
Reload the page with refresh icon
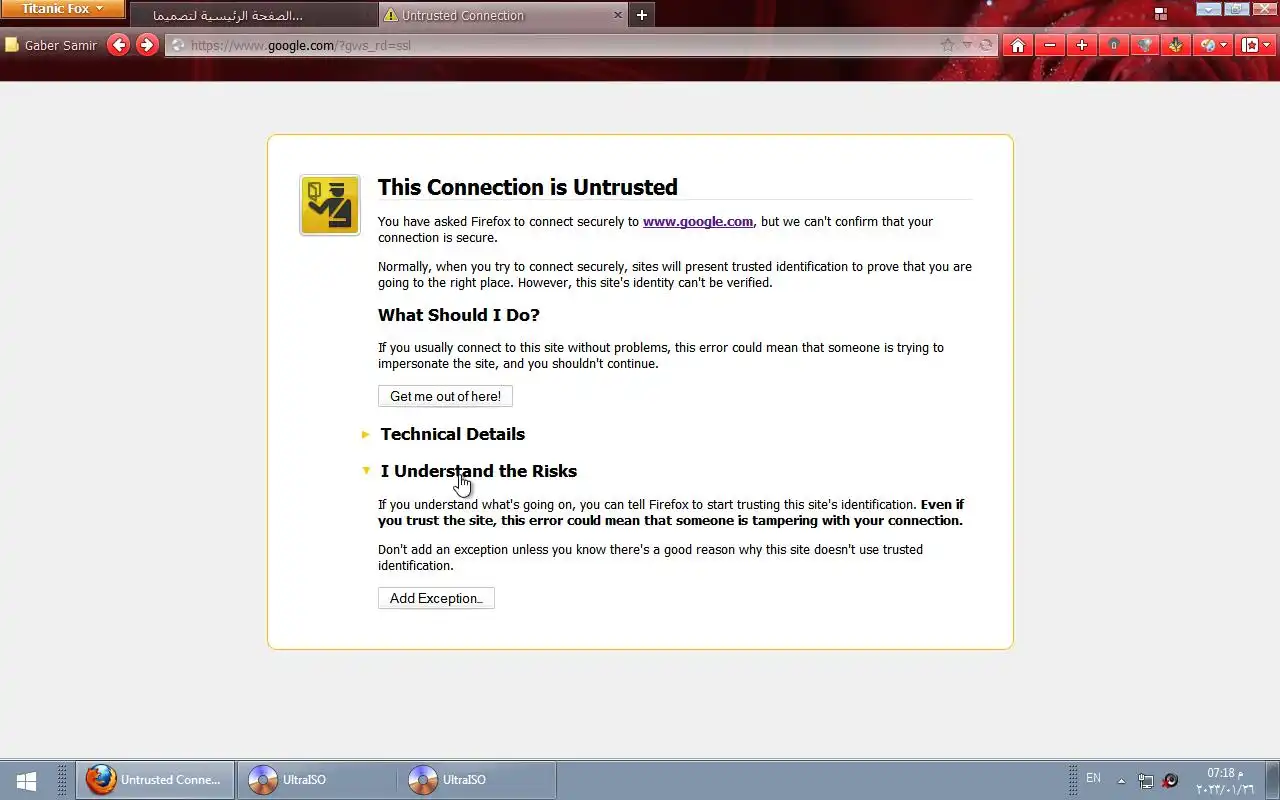pyautogui.click(x=986, y=45)
